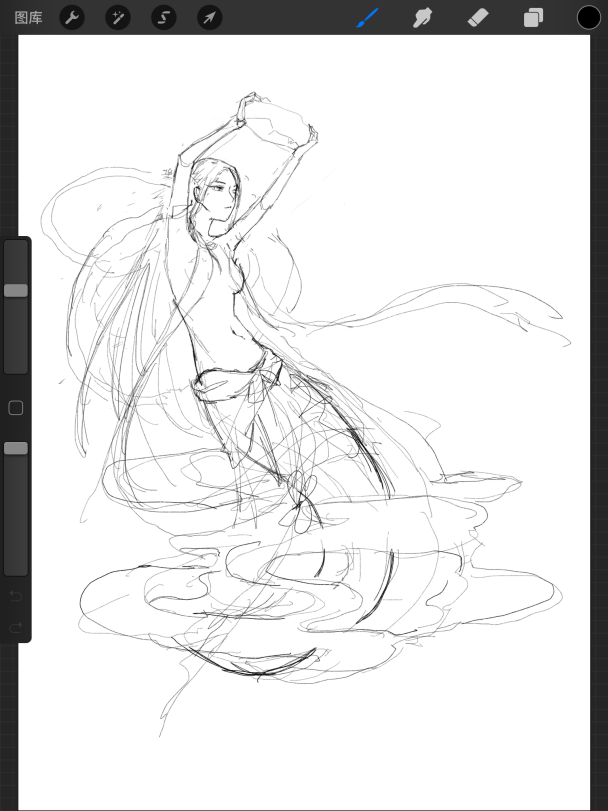
Task: Tap the square modify button in sidebar
Action: click(16, 408)
